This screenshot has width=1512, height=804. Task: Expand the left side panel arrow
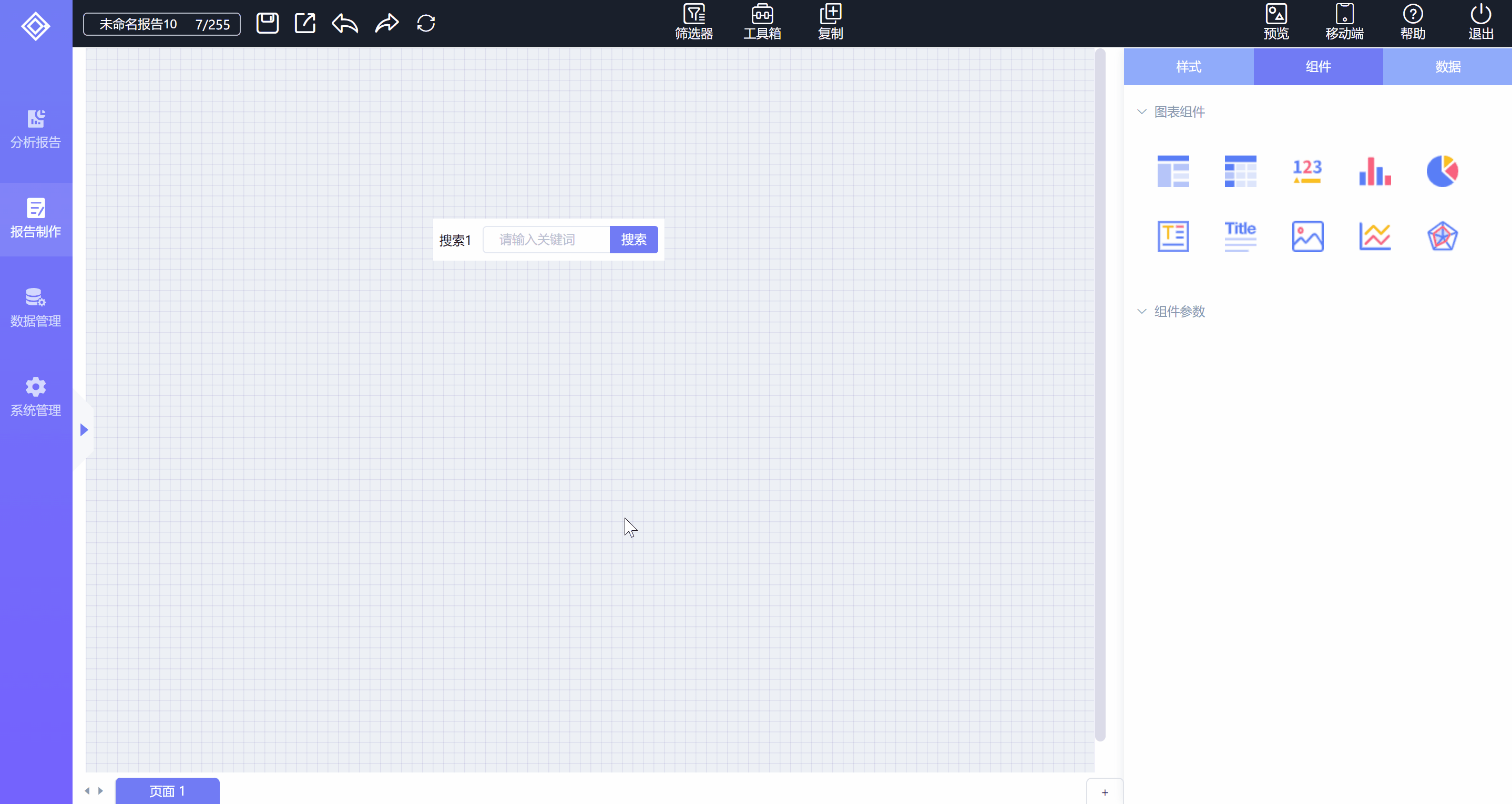[84, 430]
